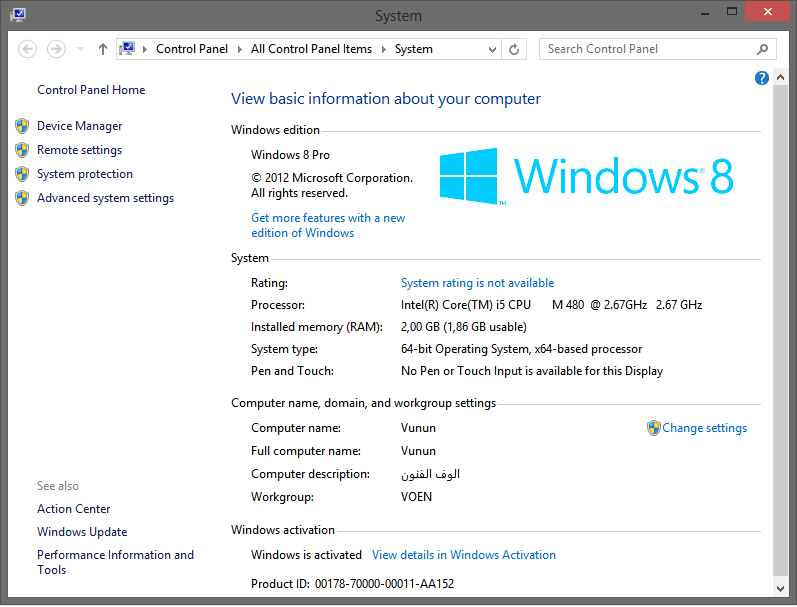Screen dimensions: 797x607
Task: Select All Control Panel Items breadcrumb
Action: (311, 49)
